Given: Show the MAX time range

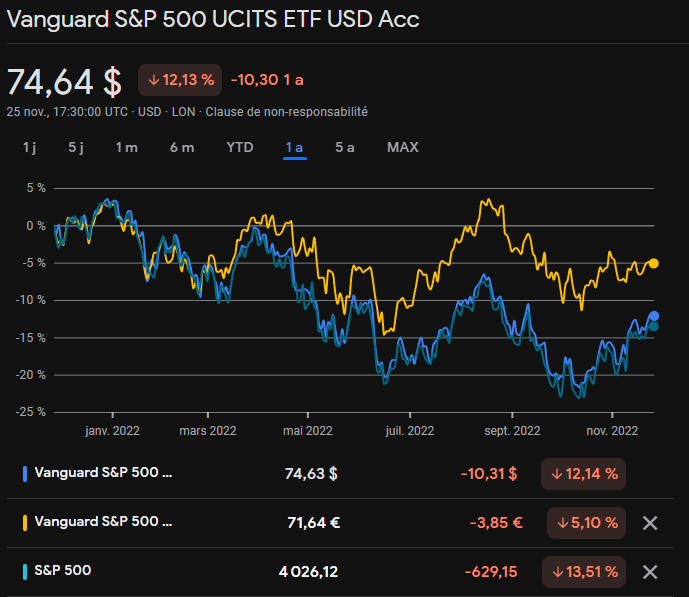Looking at the screenshot, I should coord(403,147).
